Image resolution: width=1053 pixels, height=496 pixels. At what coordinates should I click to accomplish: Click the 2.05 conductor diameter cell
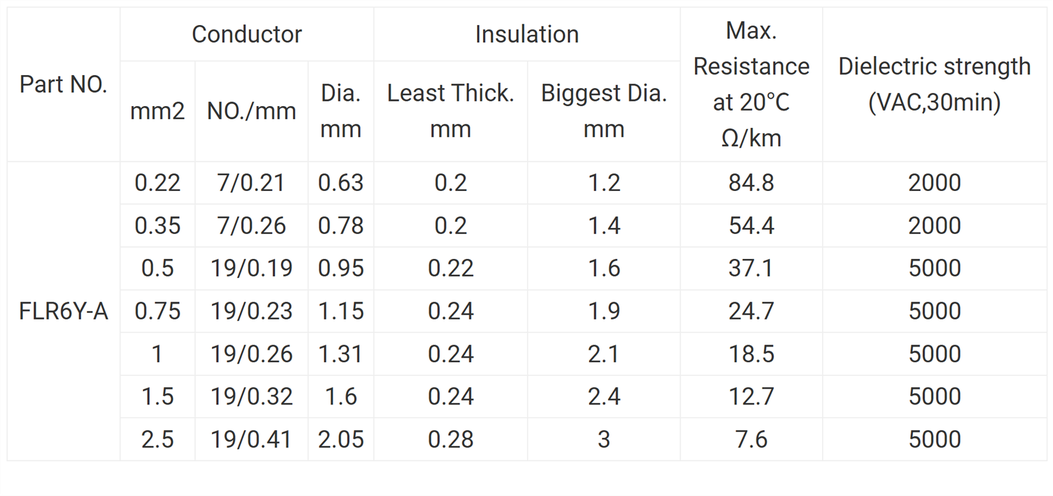click(341, 439)
